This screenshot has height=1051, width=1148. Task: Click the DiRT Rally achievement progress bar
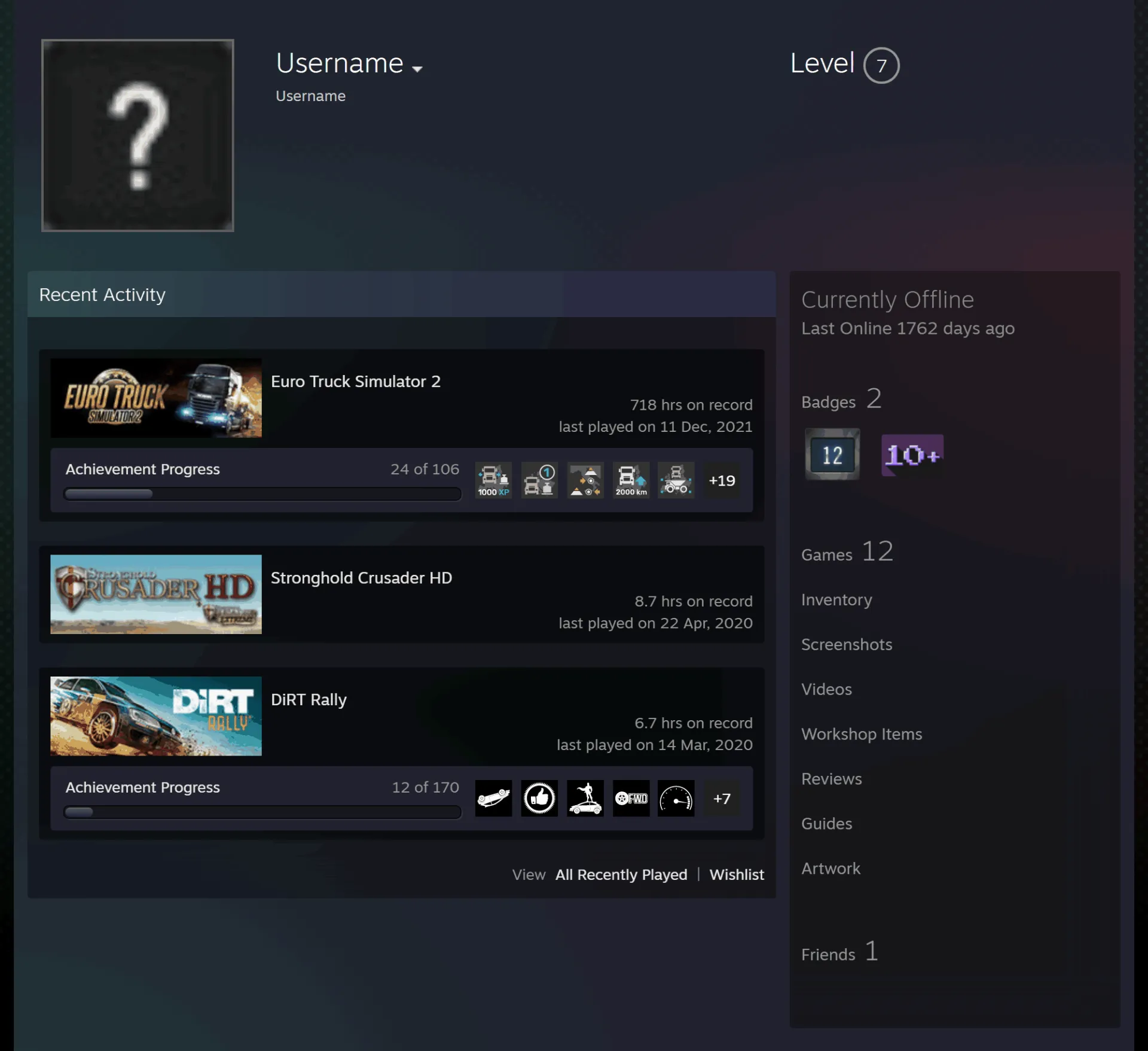click(262, 812)
